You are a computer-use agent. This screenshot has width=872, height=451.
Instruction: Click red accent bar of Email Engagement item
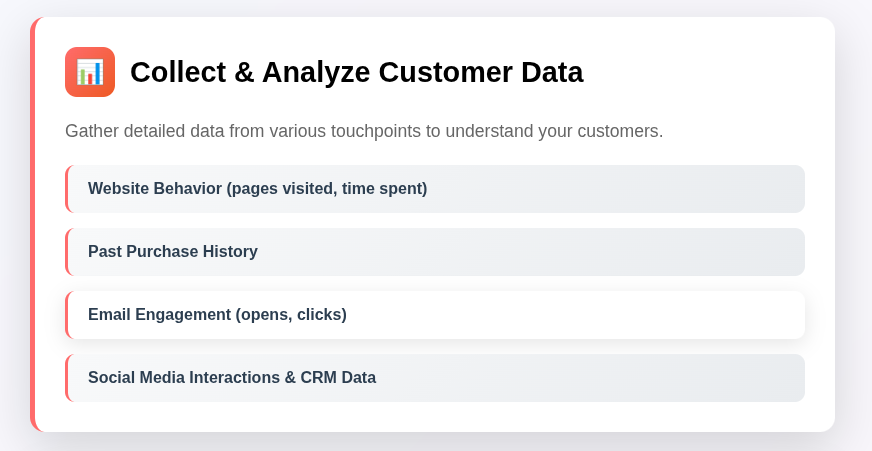(67, 315)
